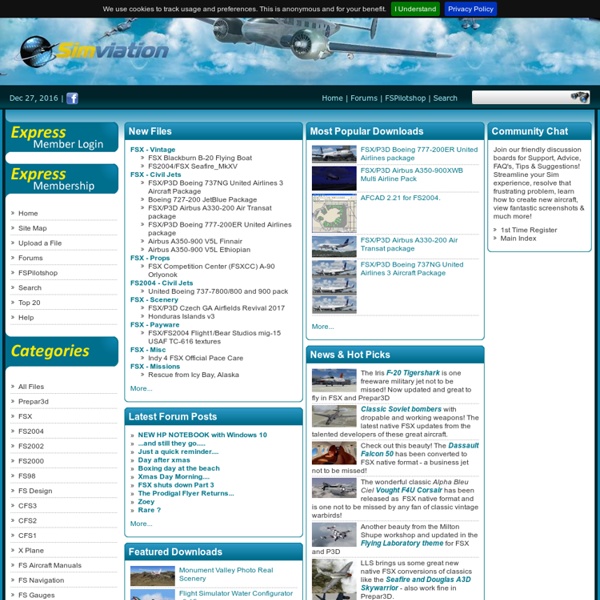This screenshot has width=600, height=600.
Task: Open Flight Simulator Water Configurator link
Action: tap(236, 593)
